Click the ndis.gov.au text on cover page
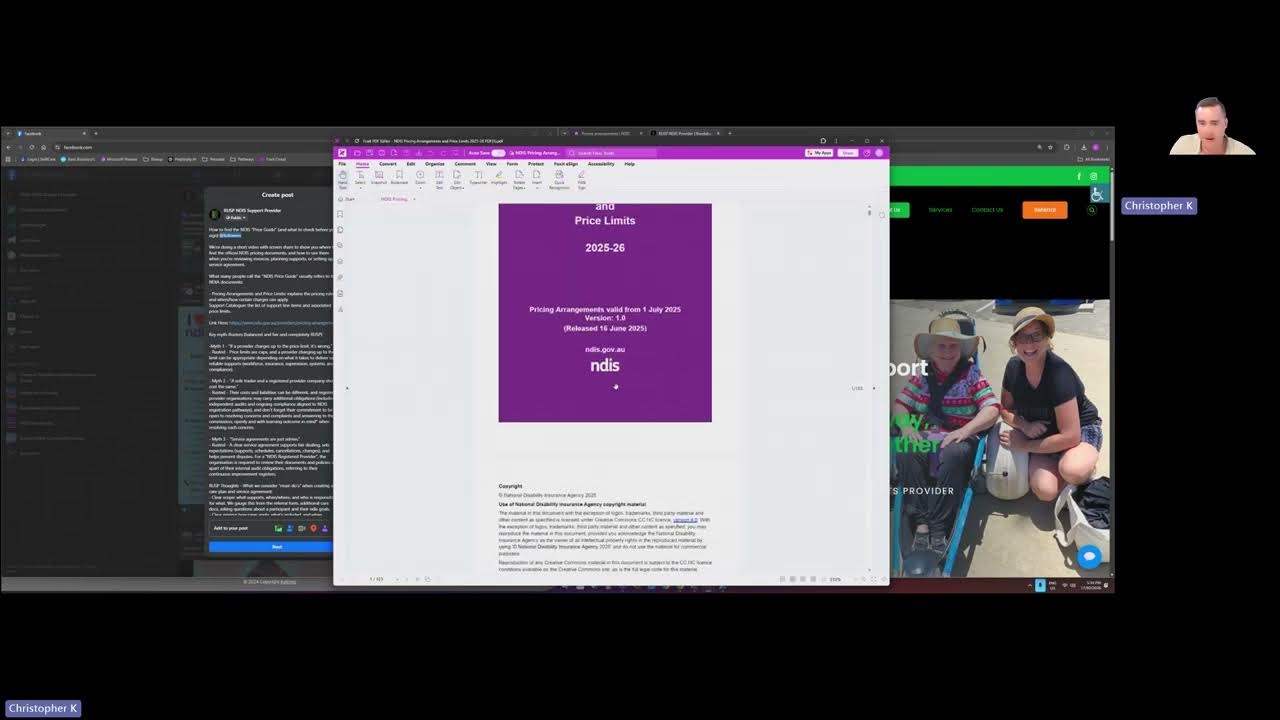 tap(605, 349)
